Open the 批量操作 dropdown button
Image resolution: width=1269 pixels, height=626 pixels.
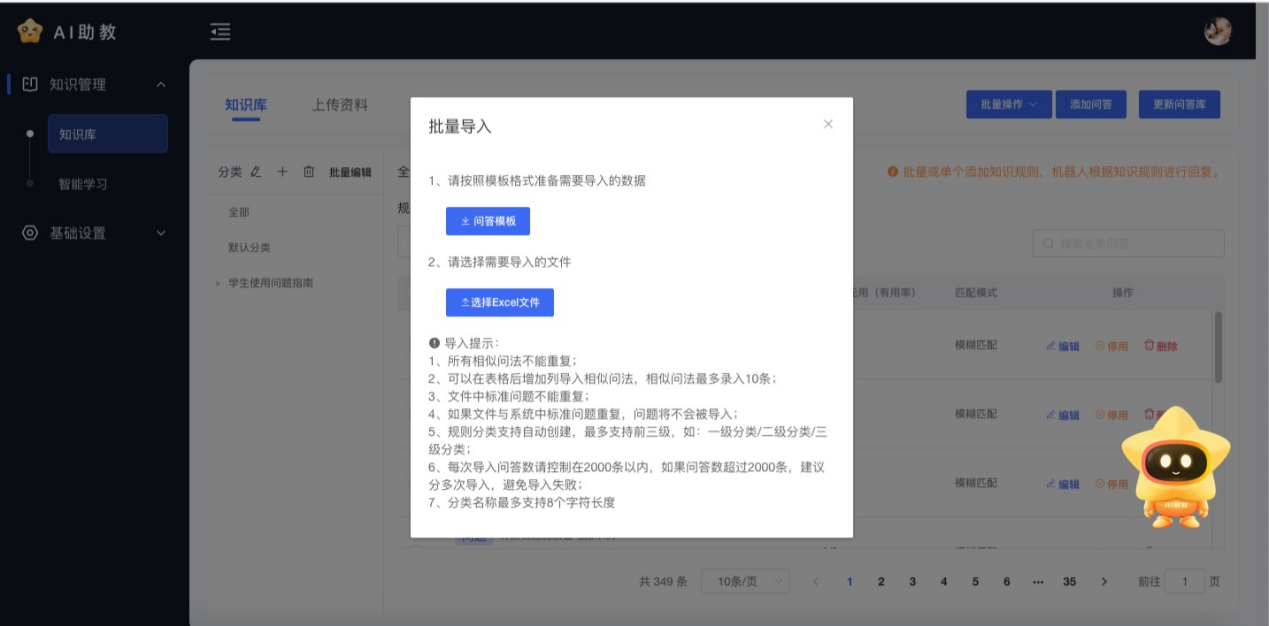pos(1008,104)
